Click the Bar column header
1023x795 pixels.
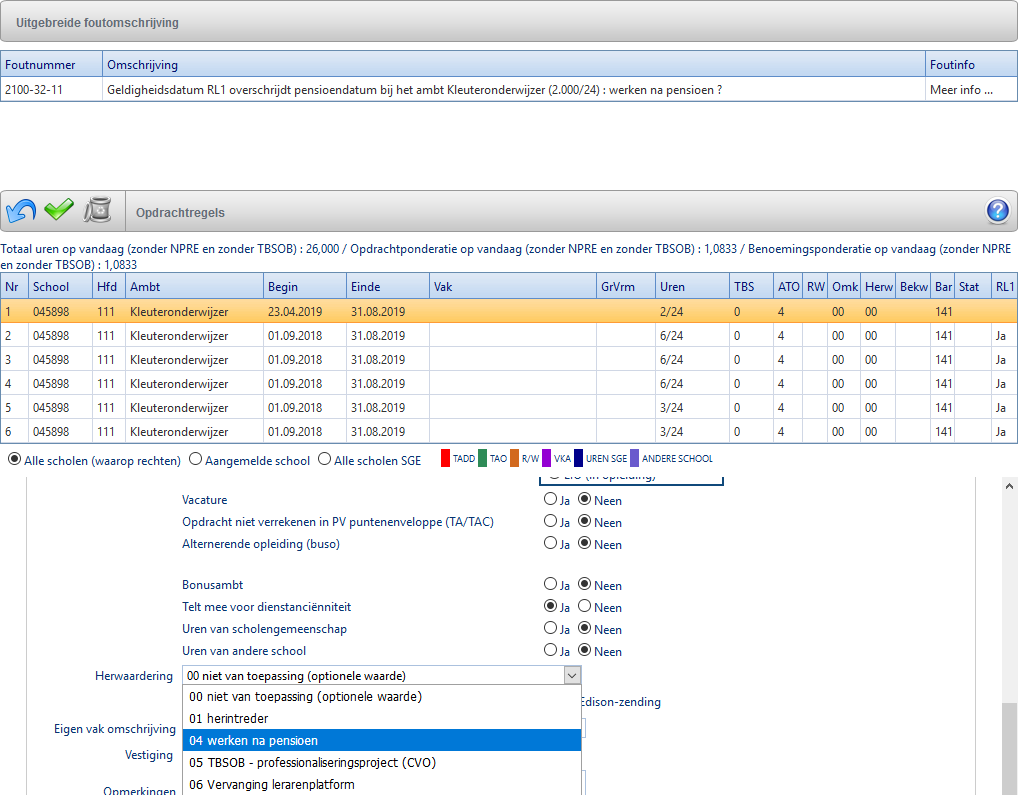pos(943,286)
